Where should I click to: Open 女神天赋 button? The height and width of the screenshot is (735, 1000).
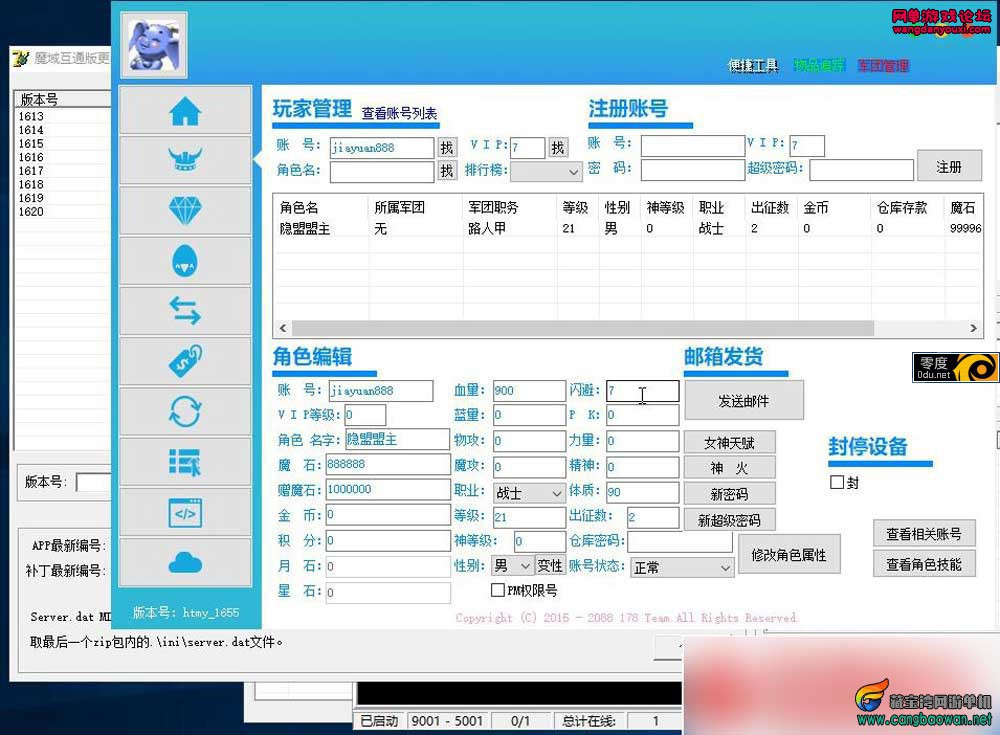click(x=730, y=443)
